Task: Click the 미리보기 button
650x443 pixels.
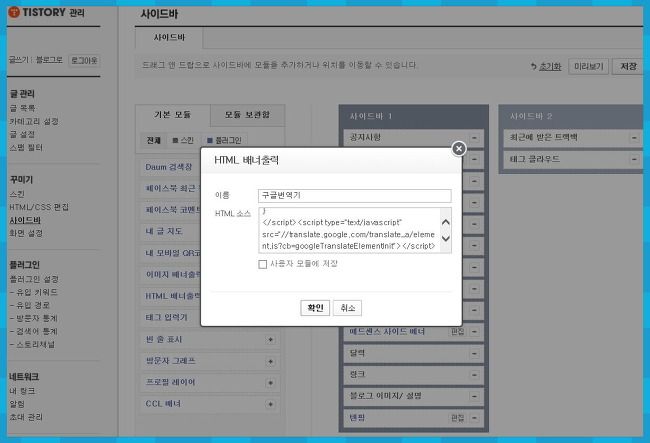Action: click(588, 66)
